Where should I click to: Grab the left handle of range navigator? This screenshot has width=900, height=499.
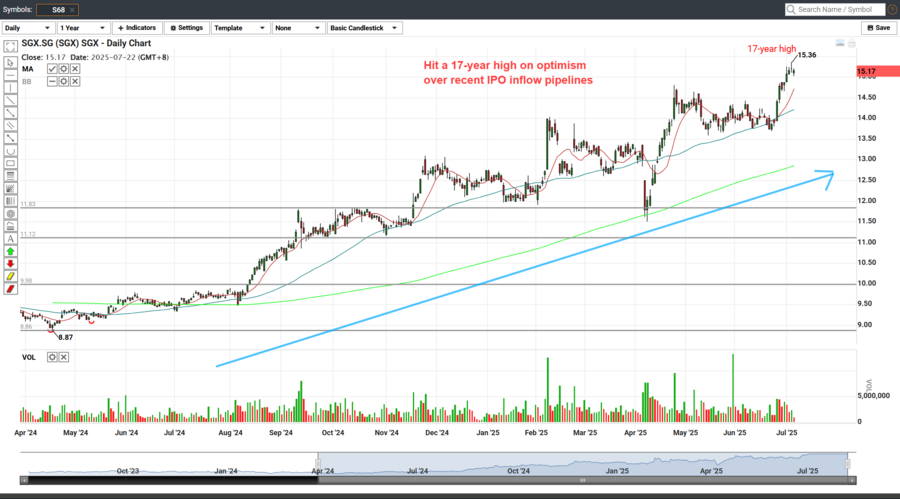(317, 463)
